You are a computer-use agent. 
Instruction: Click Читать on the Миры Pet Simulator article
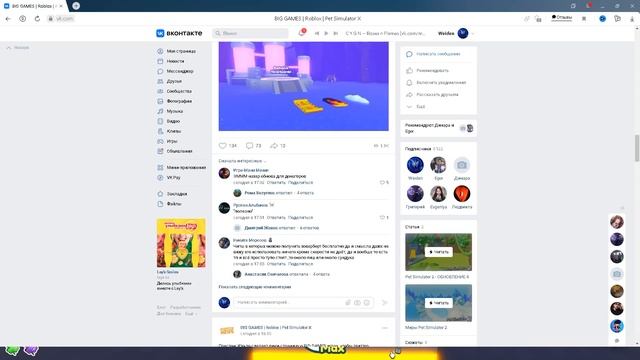click(x=438, y=303)
